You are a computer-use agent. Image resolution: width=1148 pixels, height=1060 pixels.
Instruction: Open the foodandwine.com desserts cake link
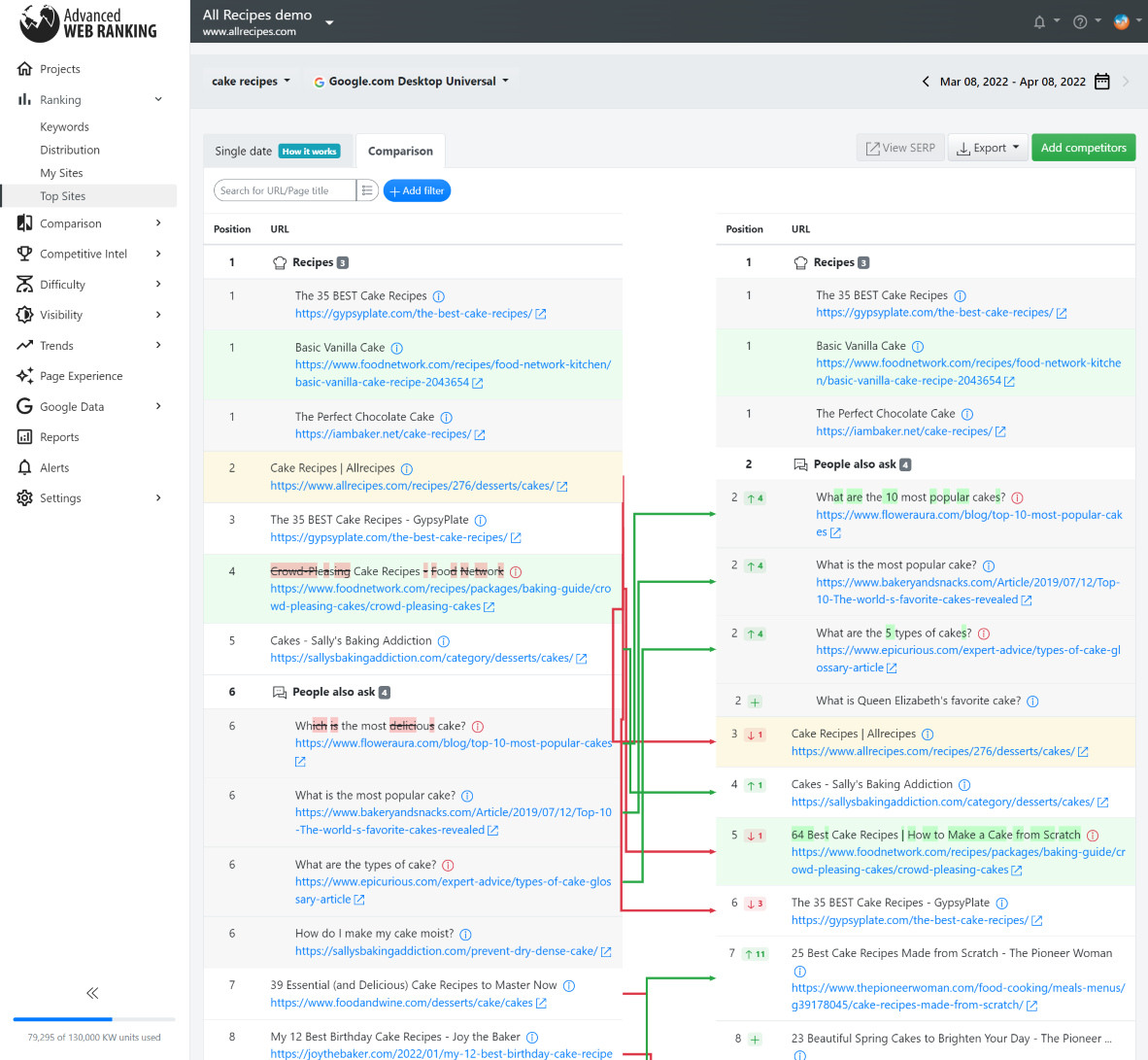pyautogui.click(x=401, y=1003)
